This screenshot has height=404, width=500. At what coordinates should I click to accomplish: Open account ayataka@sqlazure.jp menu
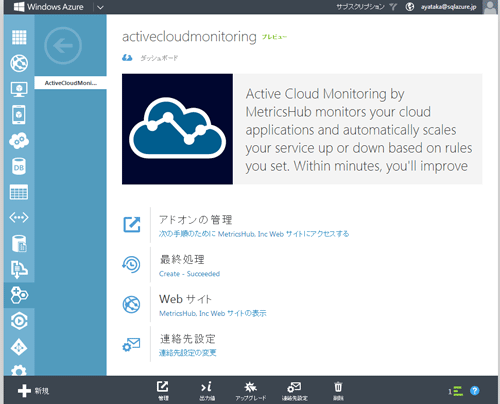tap(449, 7)
